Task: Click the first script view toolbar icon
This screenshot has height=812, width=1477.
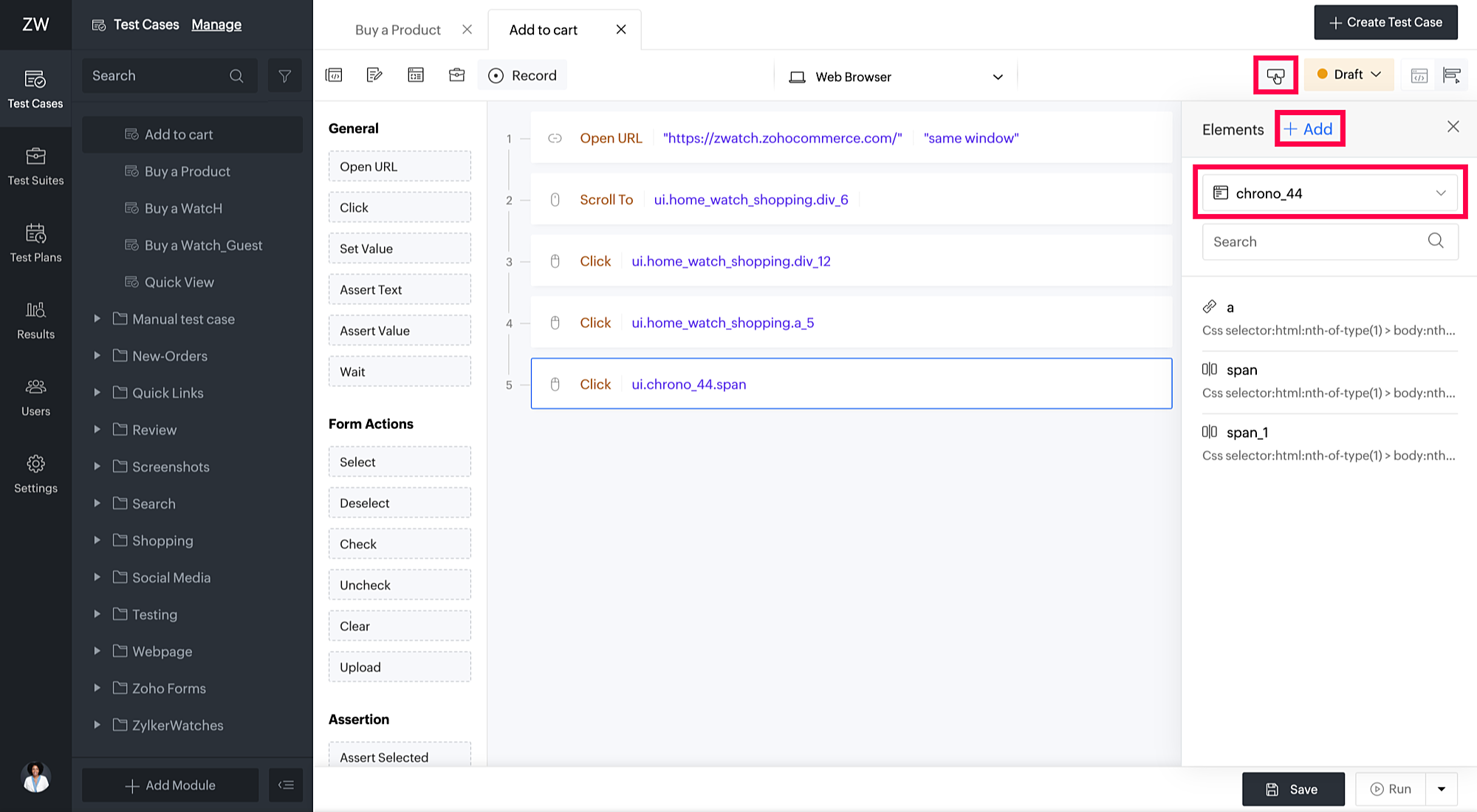Action: coord(334,75)
